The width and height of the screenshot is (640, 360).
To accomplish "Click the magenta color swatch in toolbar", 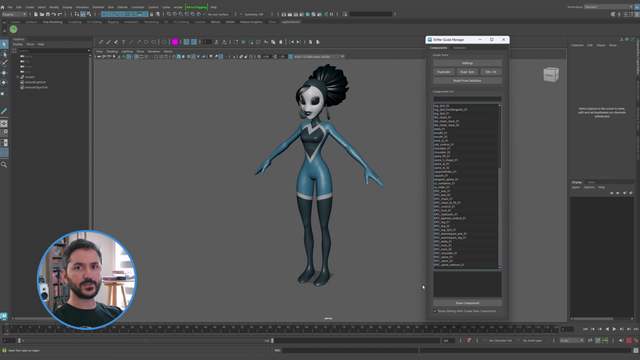I will click(x=175, y=42).
